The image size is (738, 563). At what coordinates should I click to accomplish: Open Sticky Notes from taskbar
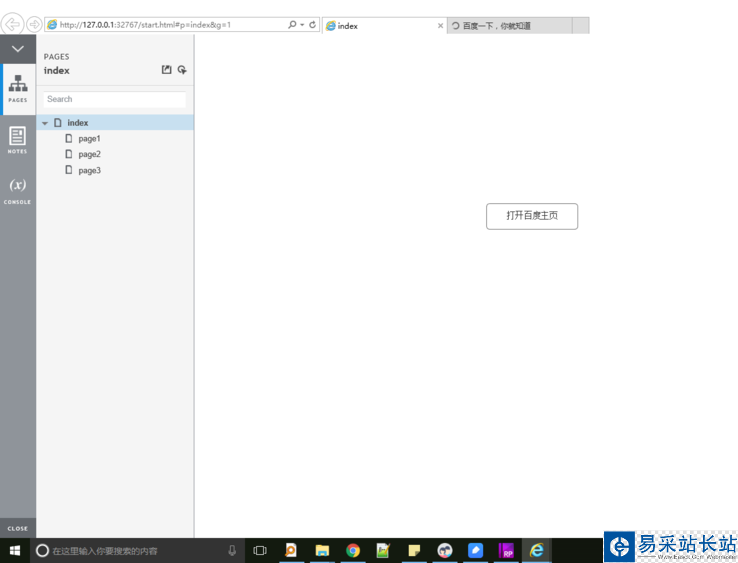[x=414, y=550]
